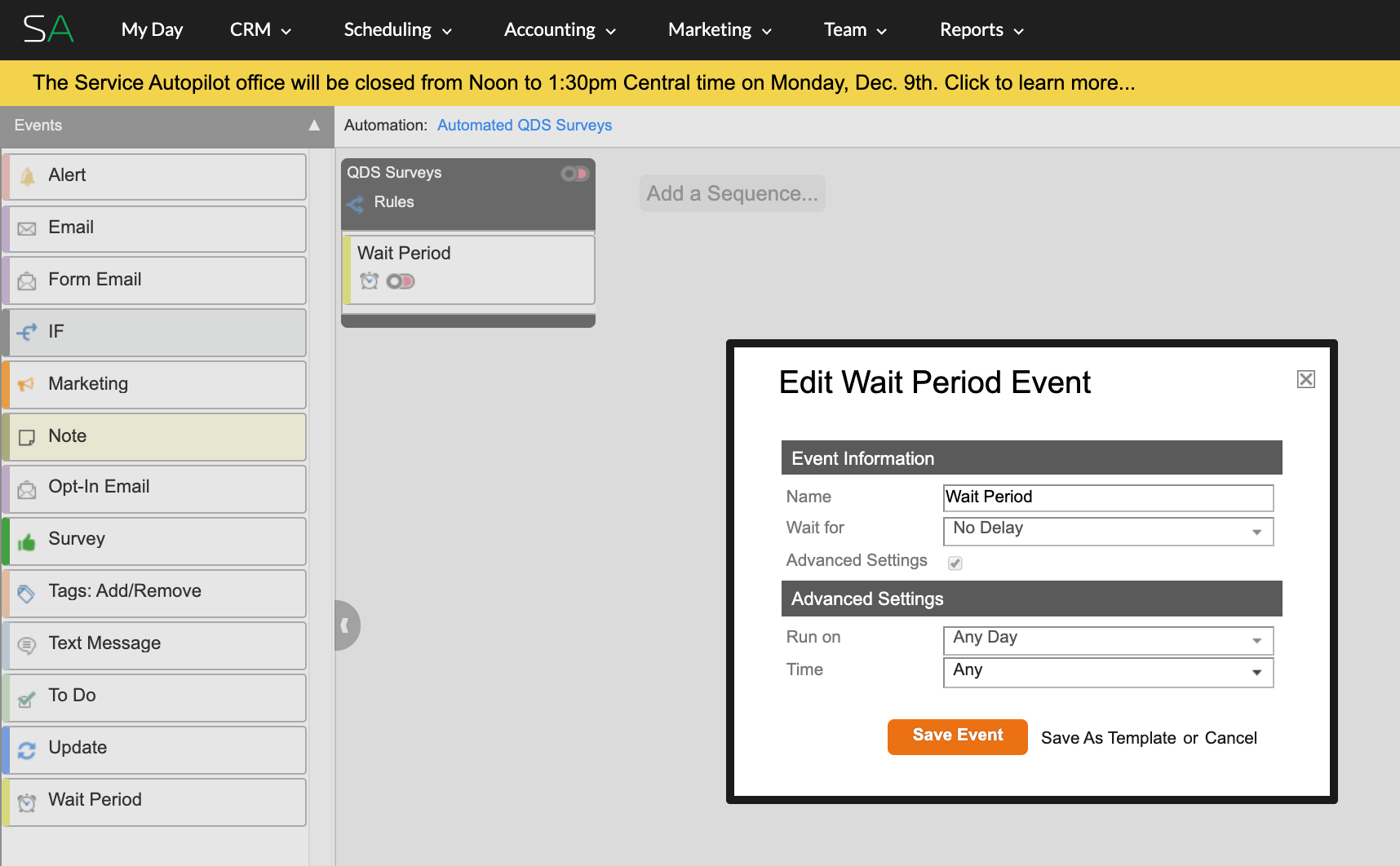Click the Name input field
Screen dimensions: 1400x866
pyautogui.click(x=1108, y=497)
